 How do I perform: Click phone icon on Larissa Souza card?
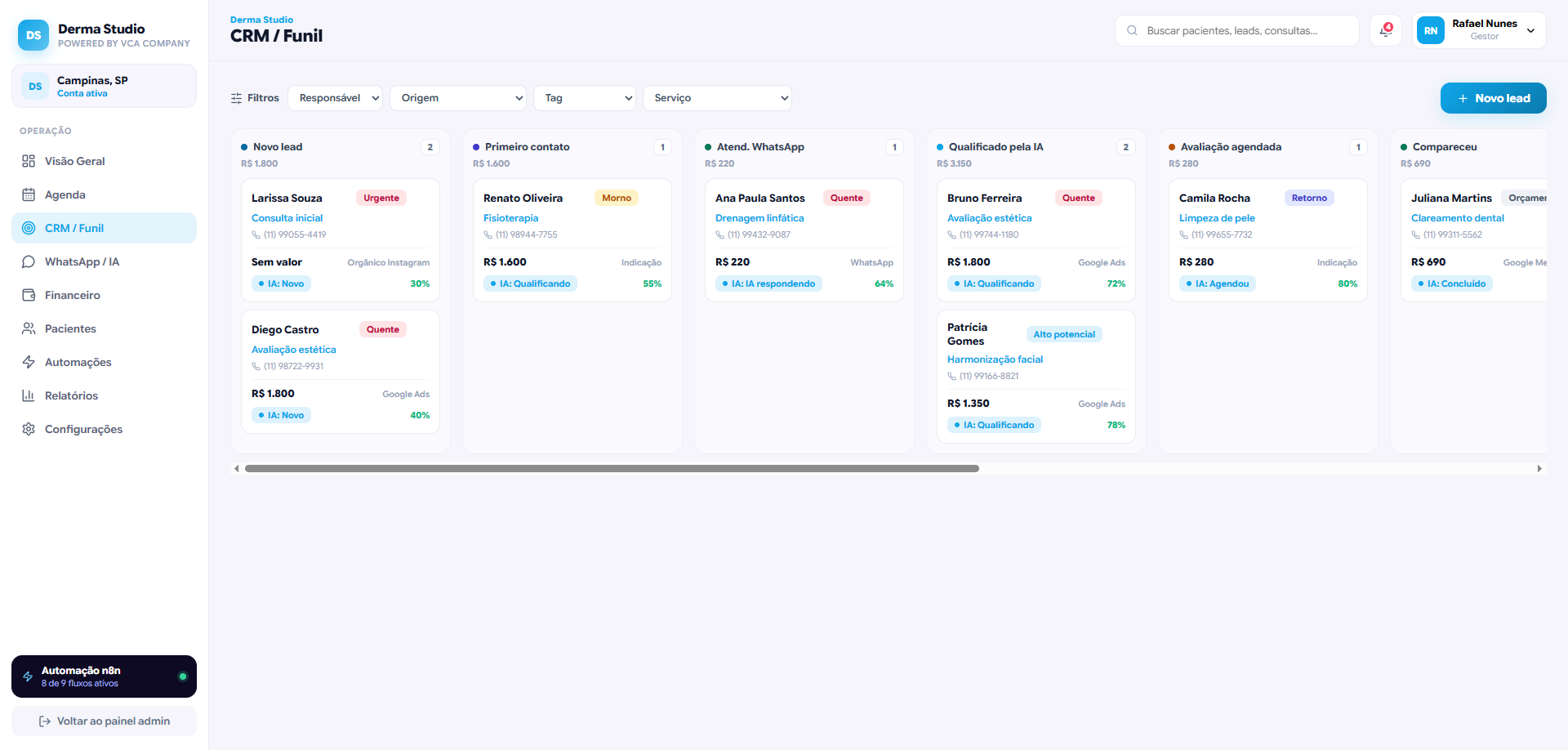(256, 234)
